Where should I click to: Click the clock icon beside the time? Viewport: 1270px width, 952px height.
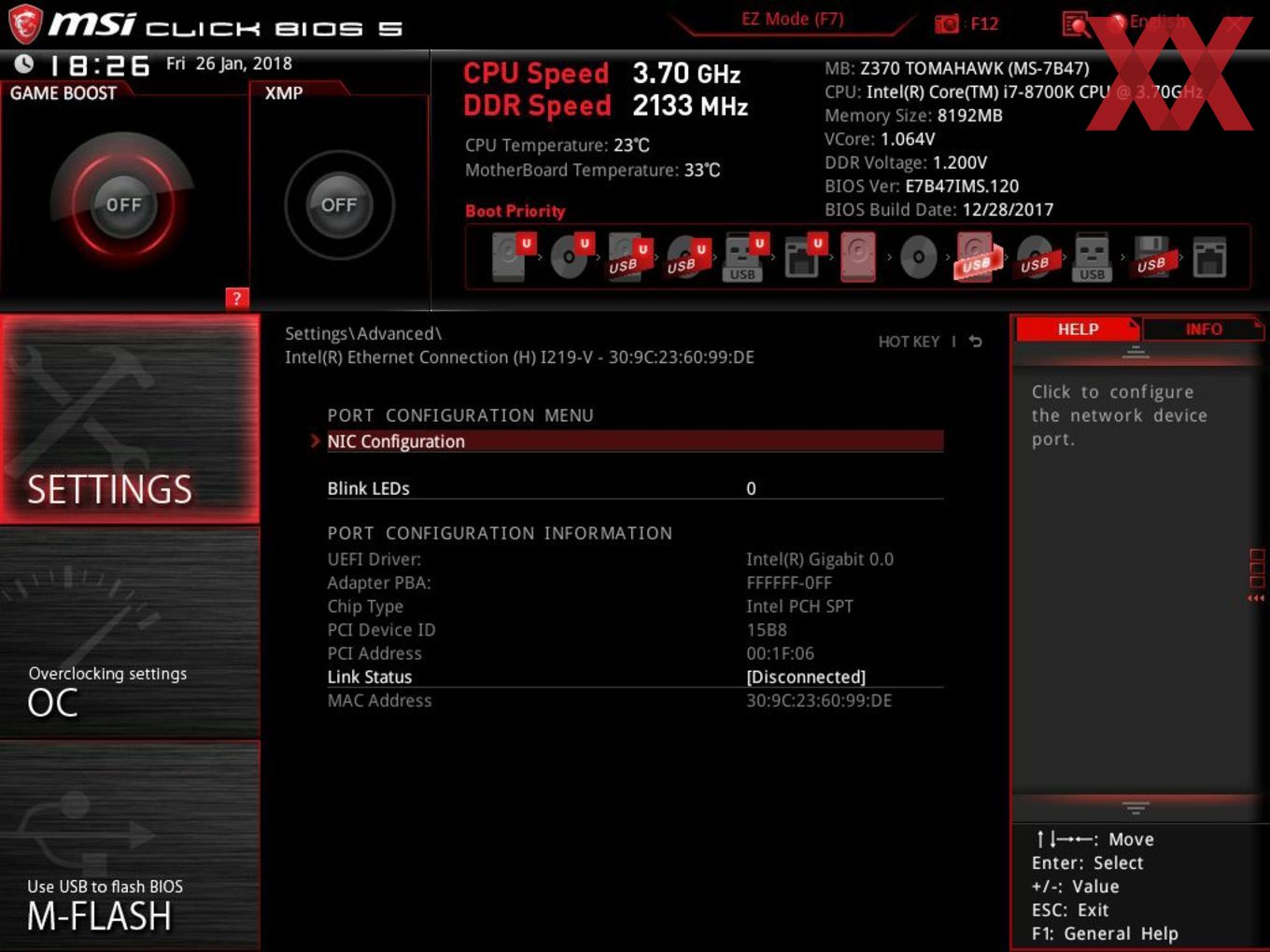pyautogui.click(x=24, y=63)
